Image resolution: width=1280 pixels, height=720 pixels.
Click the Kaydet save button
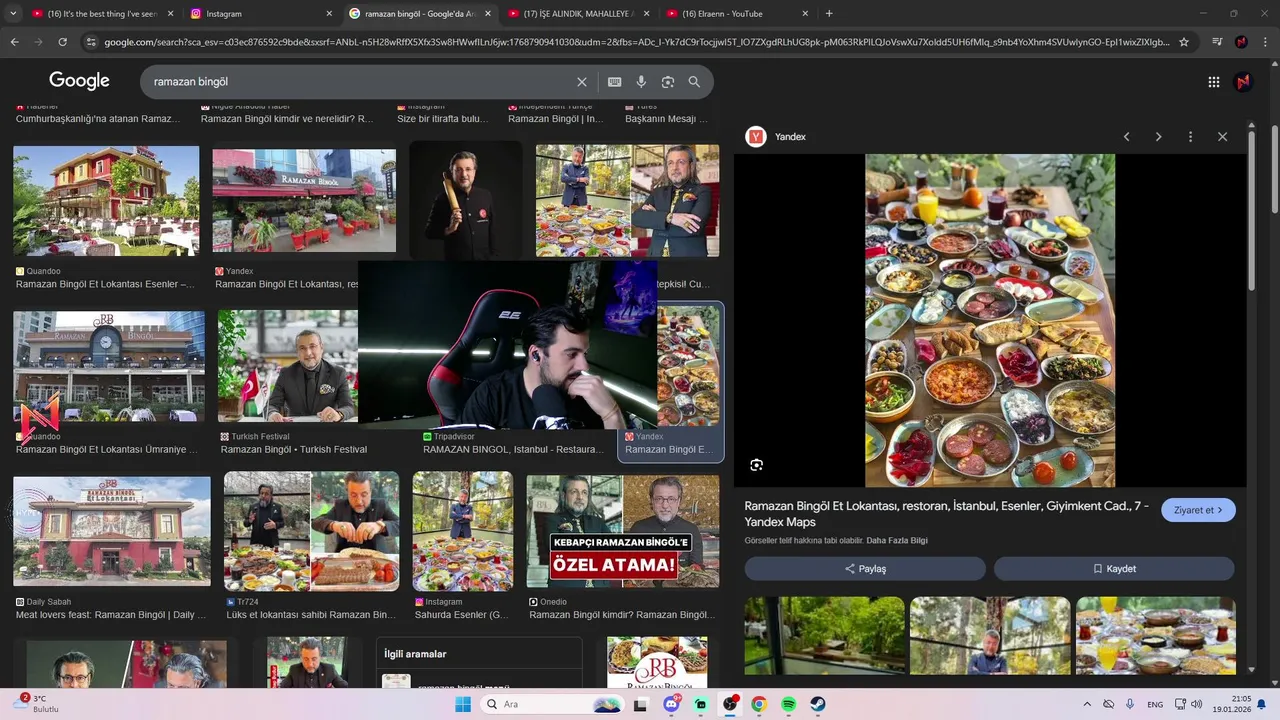click(x=1114, y=569)
